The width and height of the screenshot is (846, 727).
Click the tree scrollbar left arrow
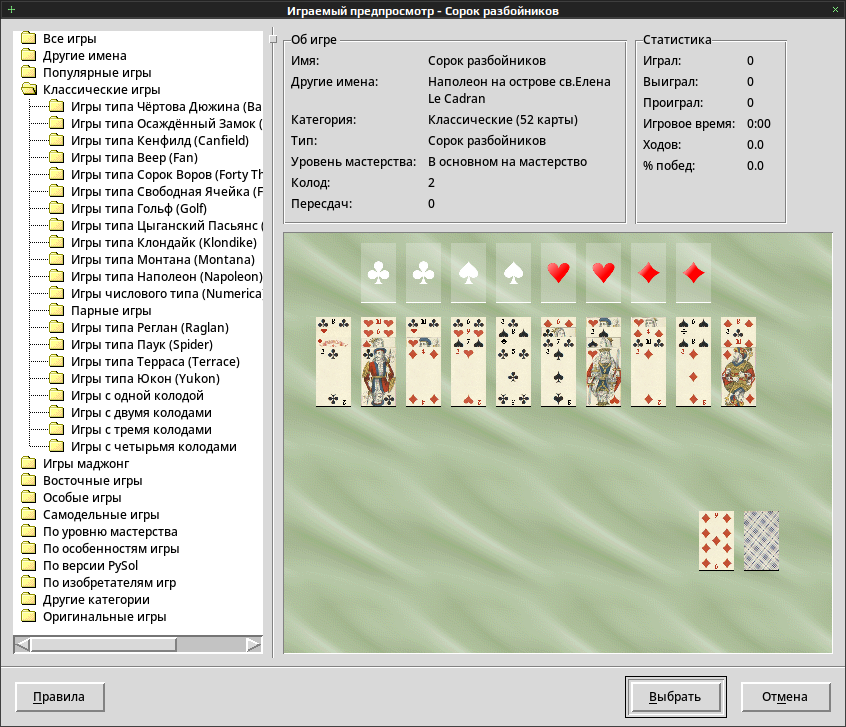tap(22, 644)
